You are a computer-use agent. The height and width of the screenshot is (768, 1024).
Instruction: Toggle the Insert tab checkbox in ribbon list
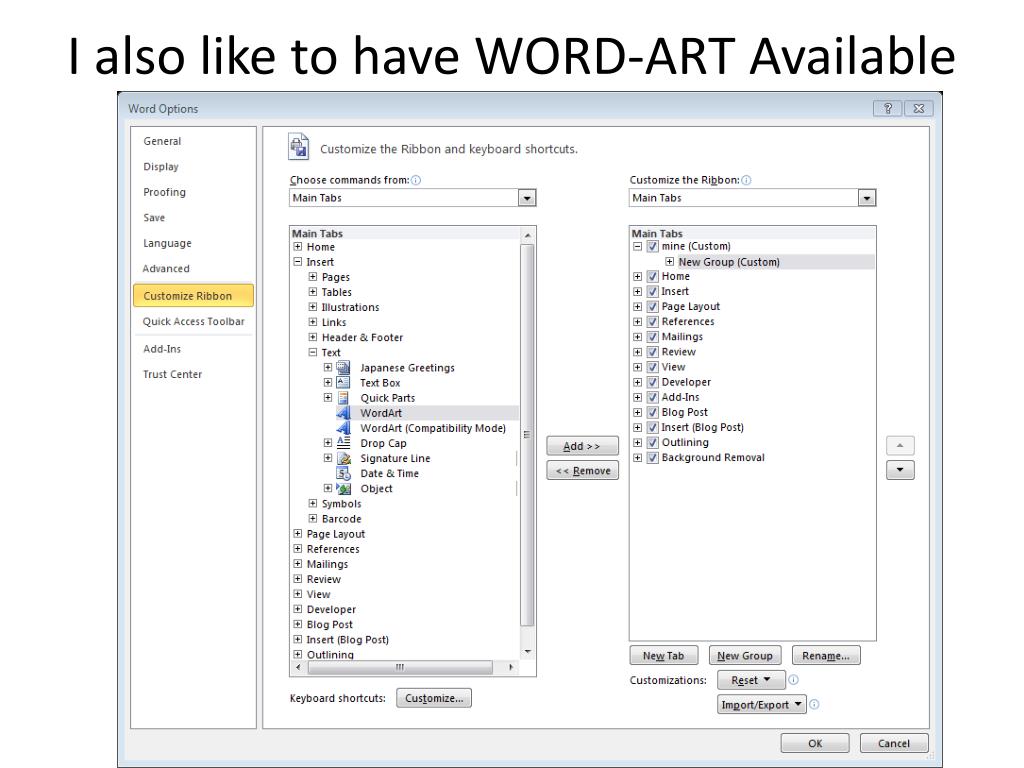tap(652, 291)
